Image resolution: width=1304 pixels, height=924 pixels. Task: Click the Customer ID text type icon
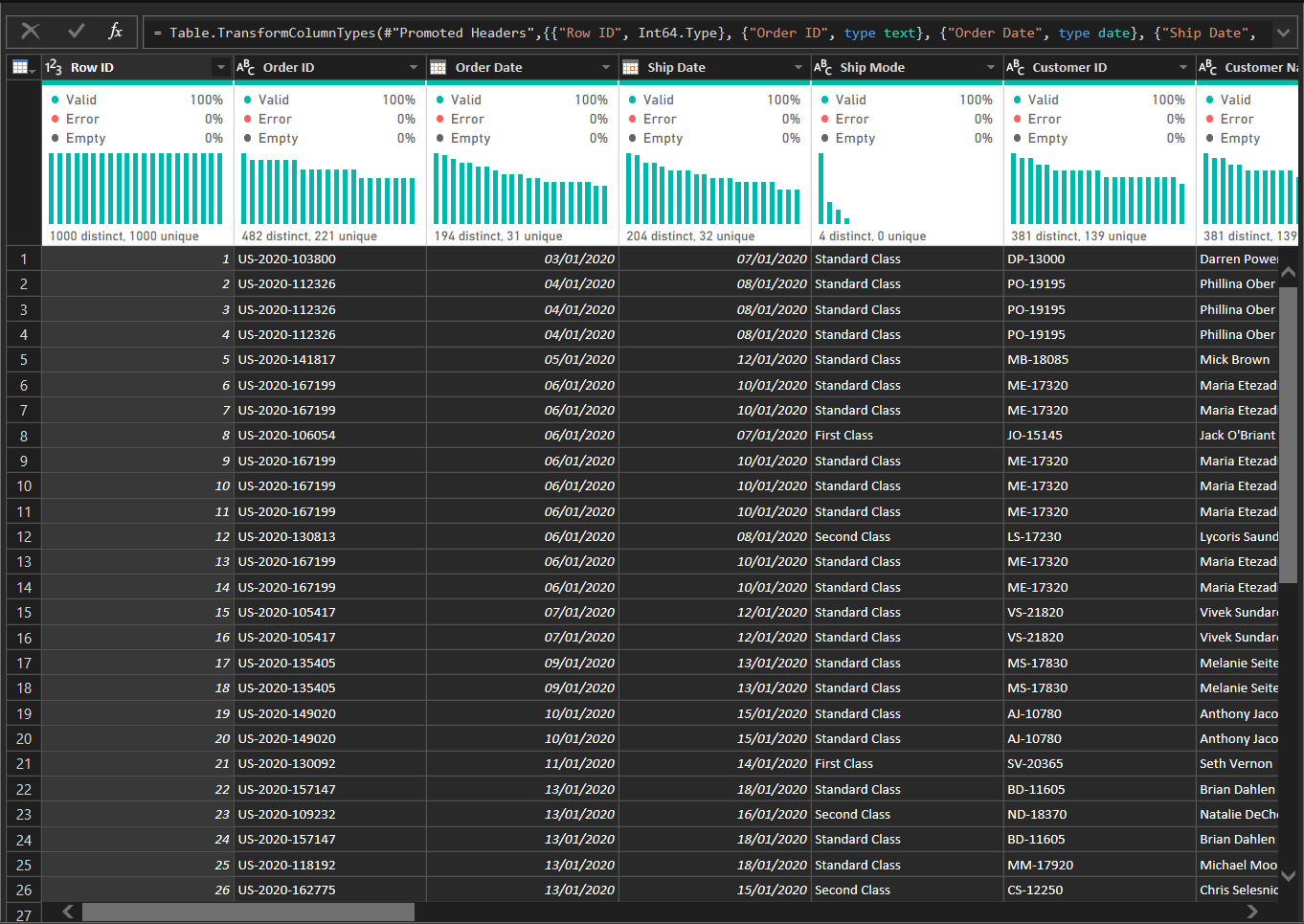(1016, 67)
